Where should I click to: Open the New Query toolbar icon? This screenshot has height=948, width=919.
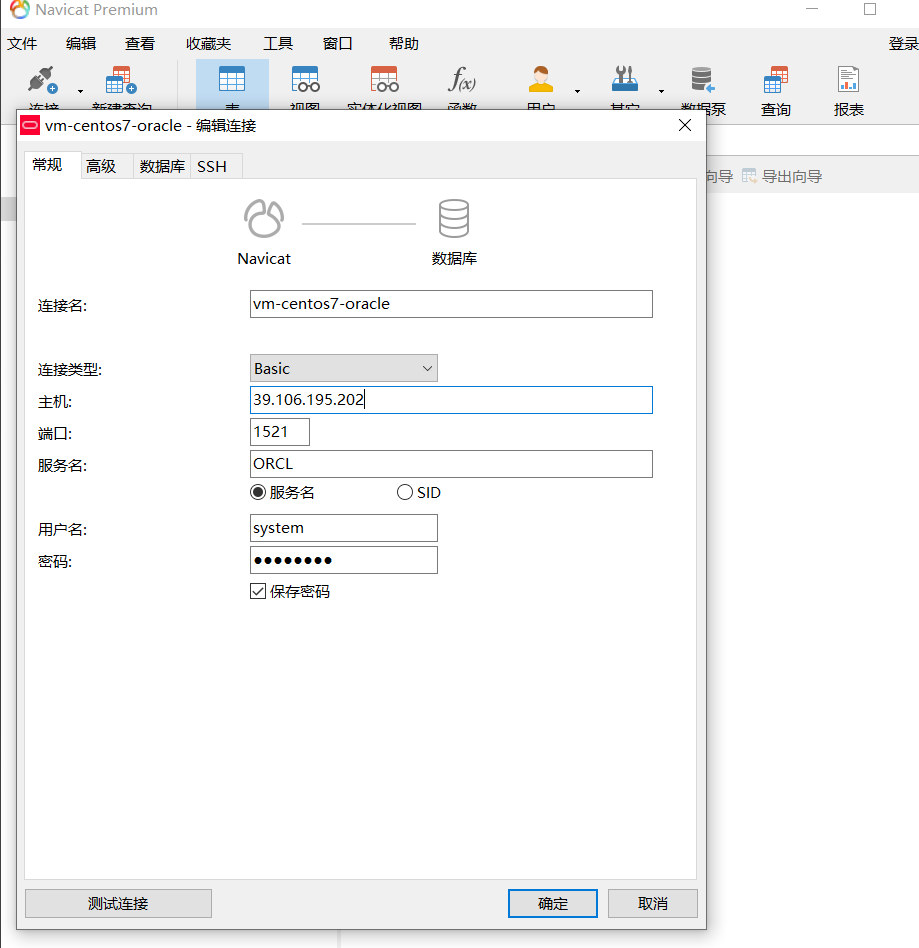(121, 80)
